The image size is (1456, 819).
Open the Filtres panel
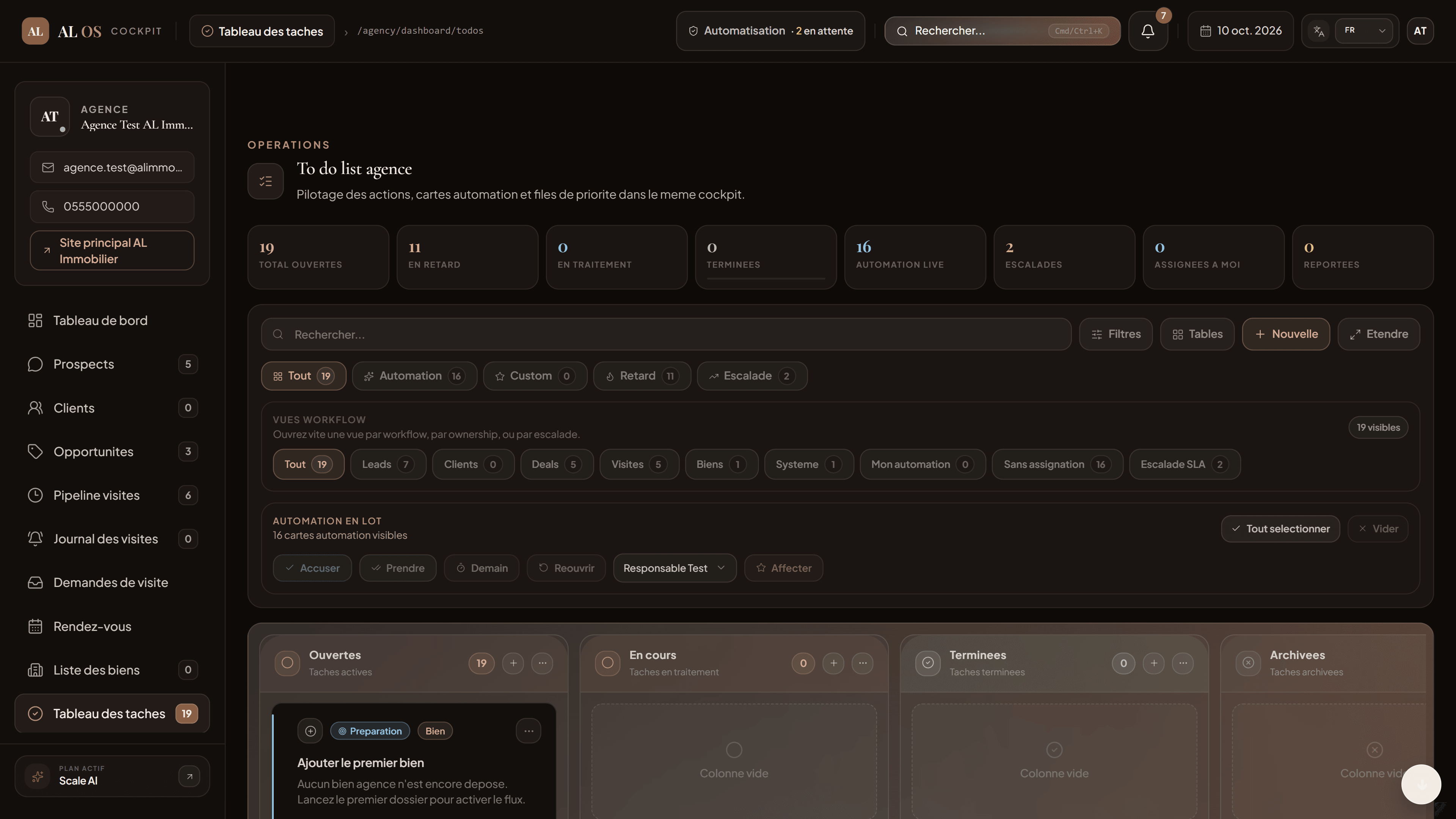pyautogui.click(x=1116, y=334)
